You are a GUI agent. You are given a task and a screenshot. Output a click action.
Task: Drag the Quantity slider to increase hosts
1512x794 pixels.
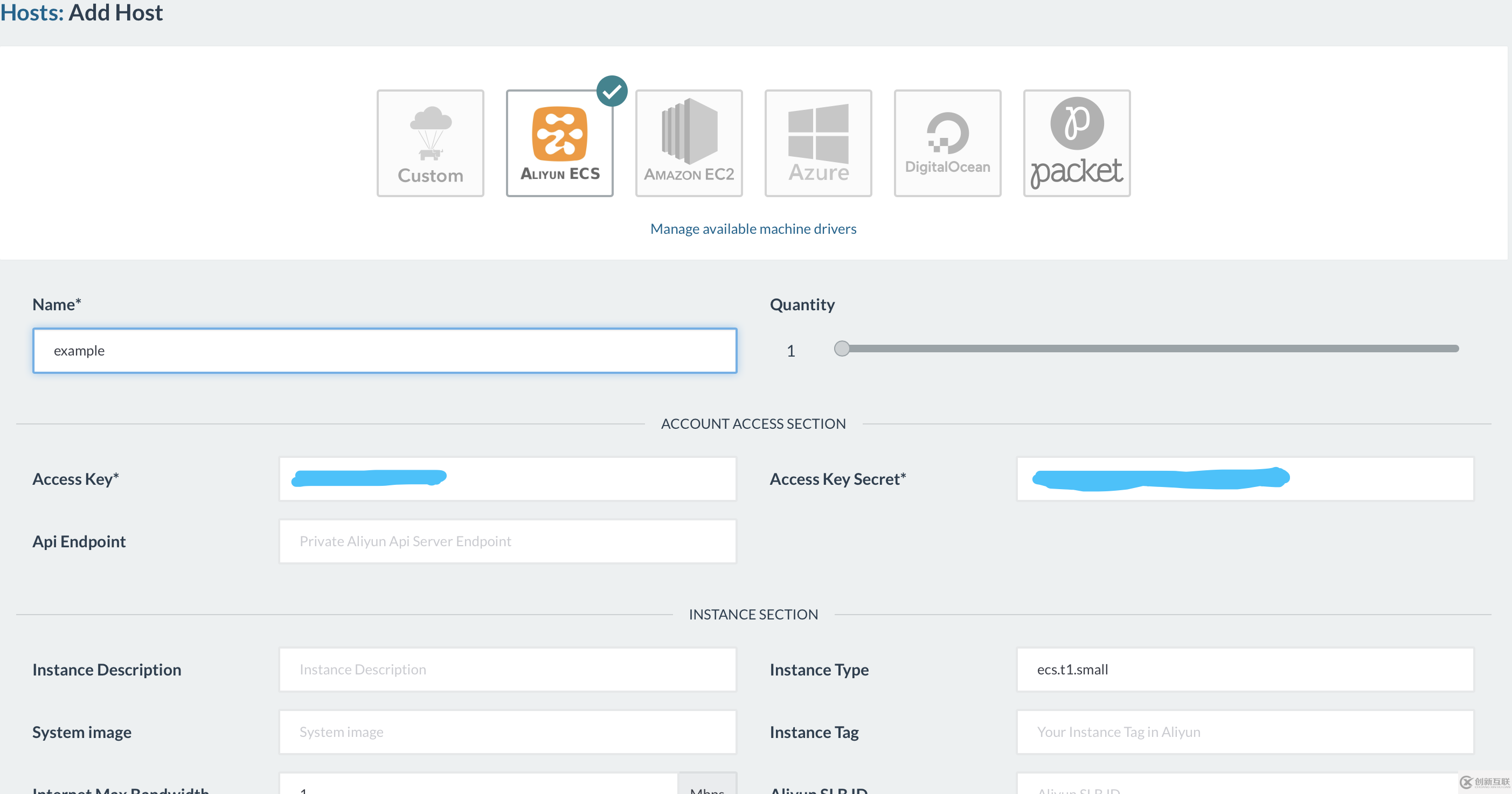tap(843, 348)
